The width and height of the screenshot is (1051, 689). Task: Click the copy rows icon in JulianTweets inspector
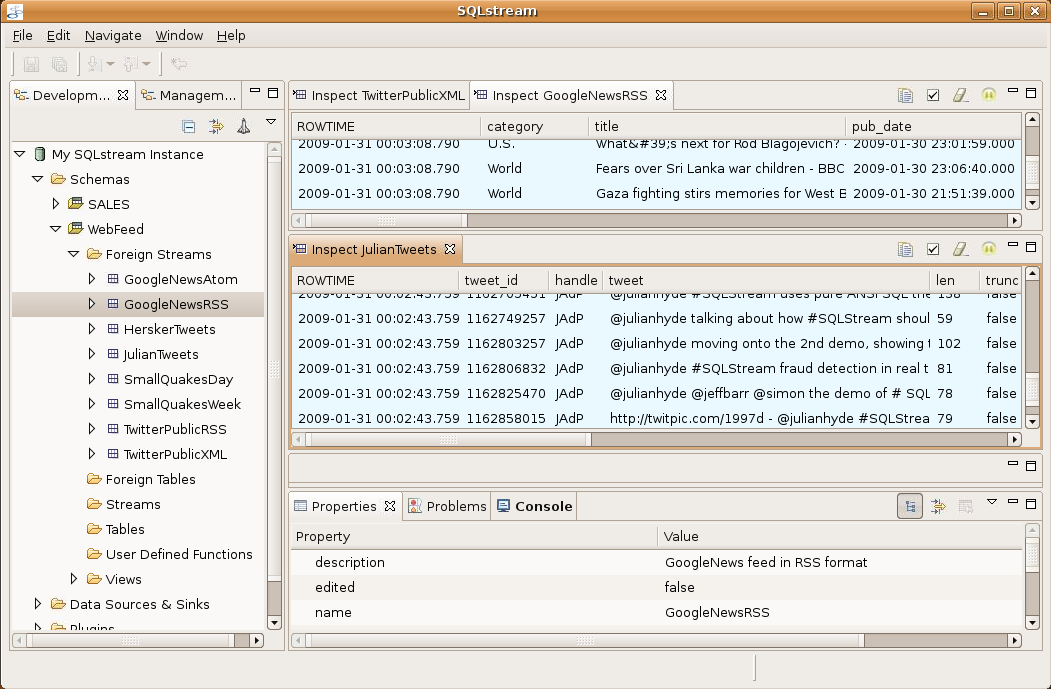pyautogui.click(x=905, y=249)
